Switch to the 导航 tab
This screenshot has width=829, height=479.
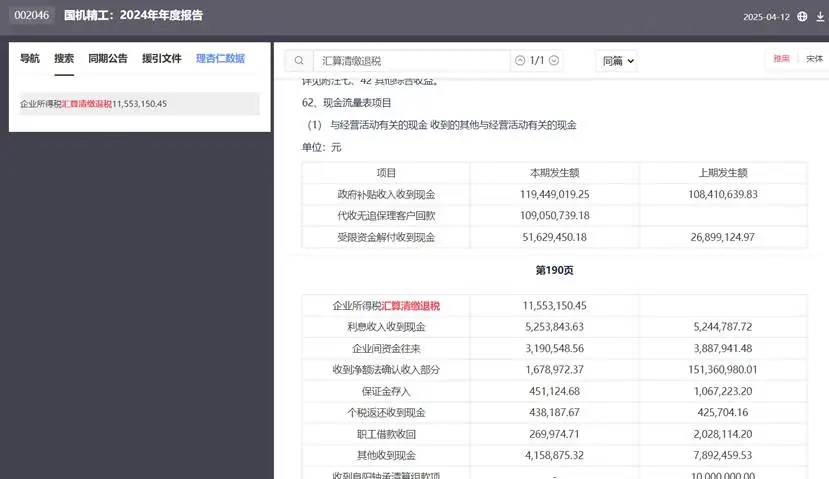tap(30, 58)
